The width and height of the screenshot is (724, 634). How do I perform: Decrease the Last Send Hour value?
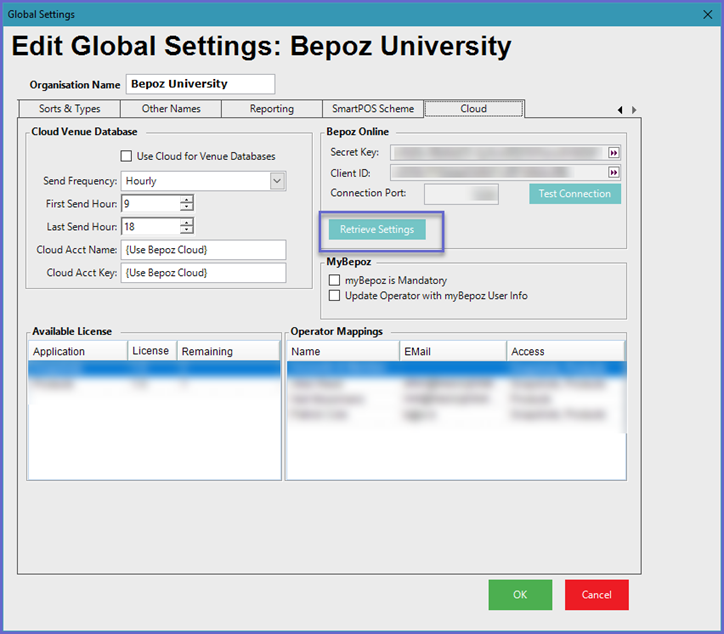coord(186,231)
